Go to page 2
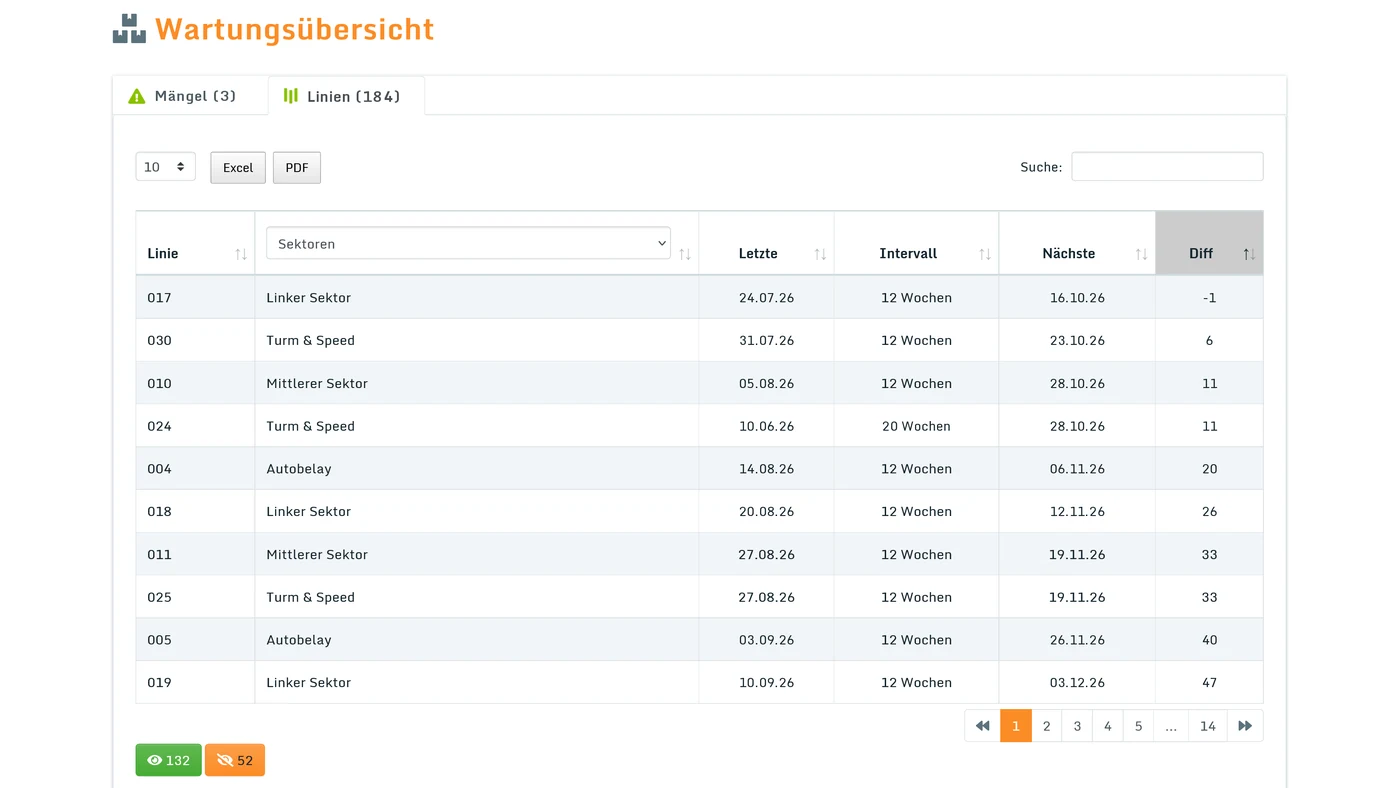This screenshot has height=788, width=1400. point(1047,726)
